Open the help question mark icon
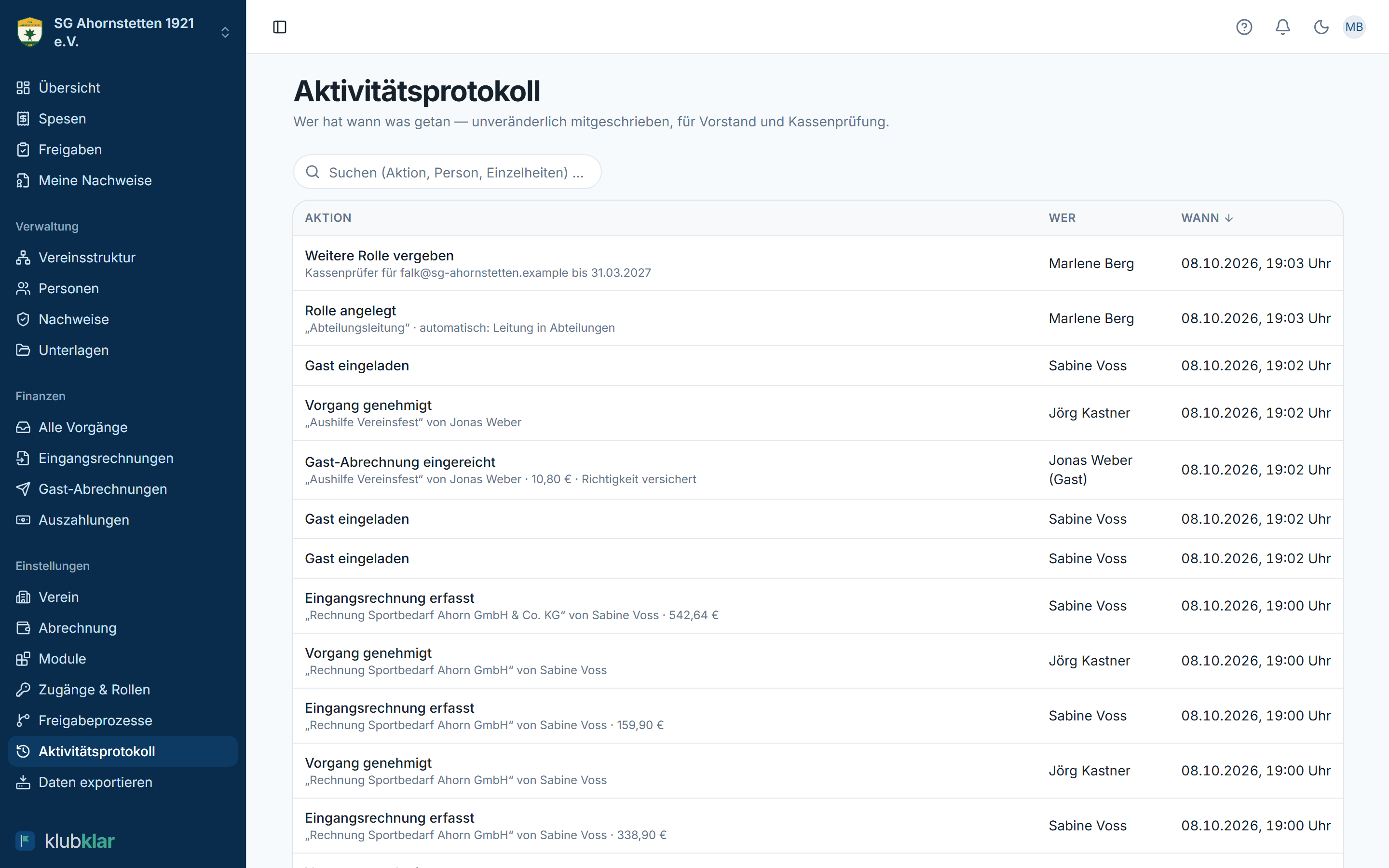The width and height of the screenshot is (1389, 868). coord(1244,27)
